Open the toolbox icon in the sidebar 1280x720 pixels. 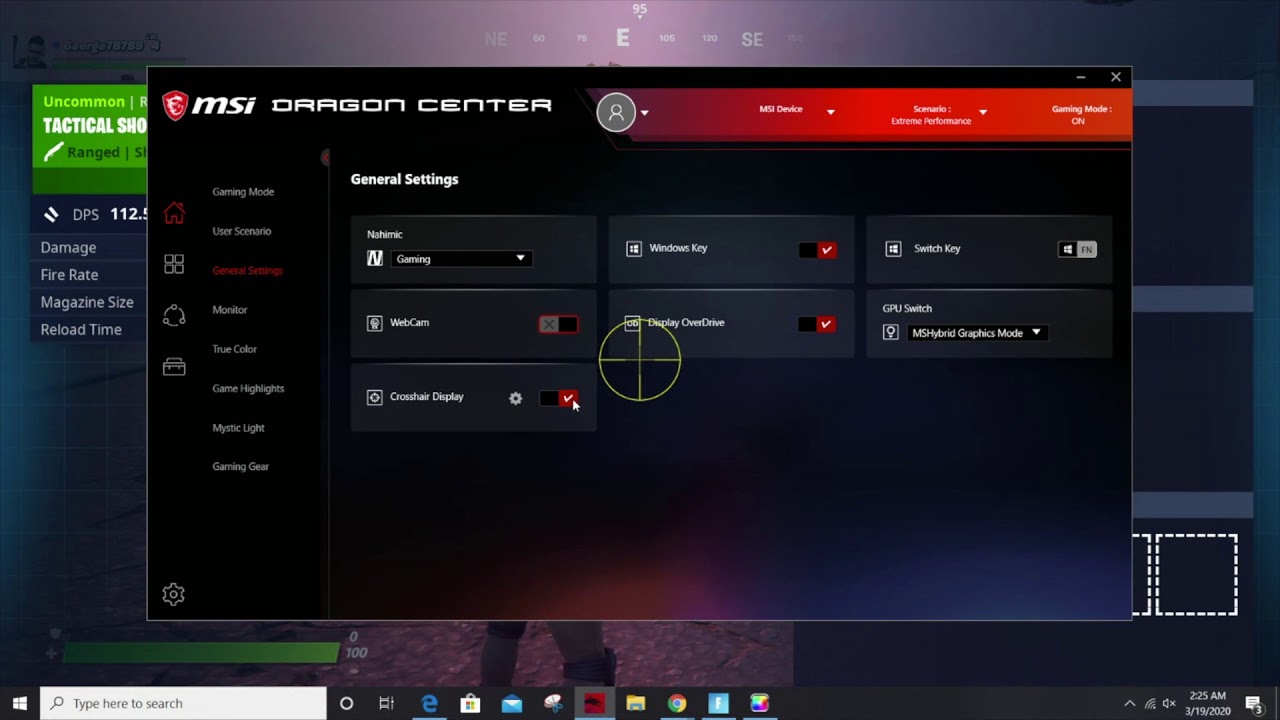[174, 367]
